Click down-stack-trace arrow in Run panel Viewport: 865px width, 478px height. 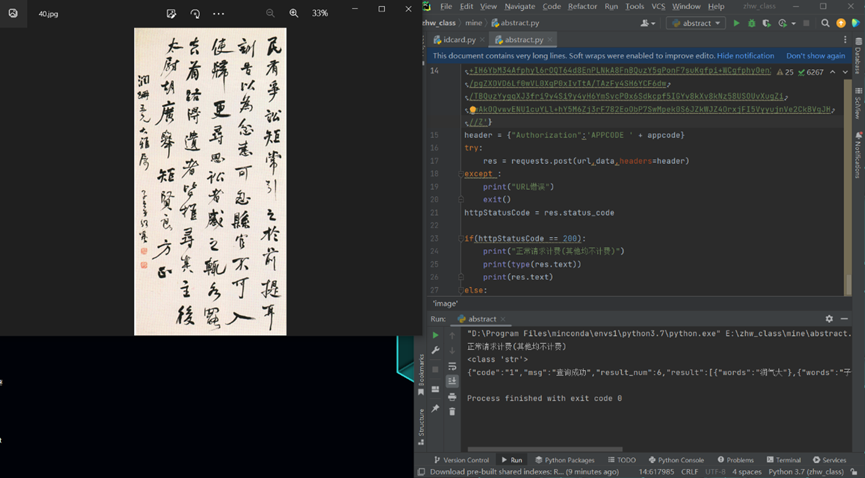452,350
